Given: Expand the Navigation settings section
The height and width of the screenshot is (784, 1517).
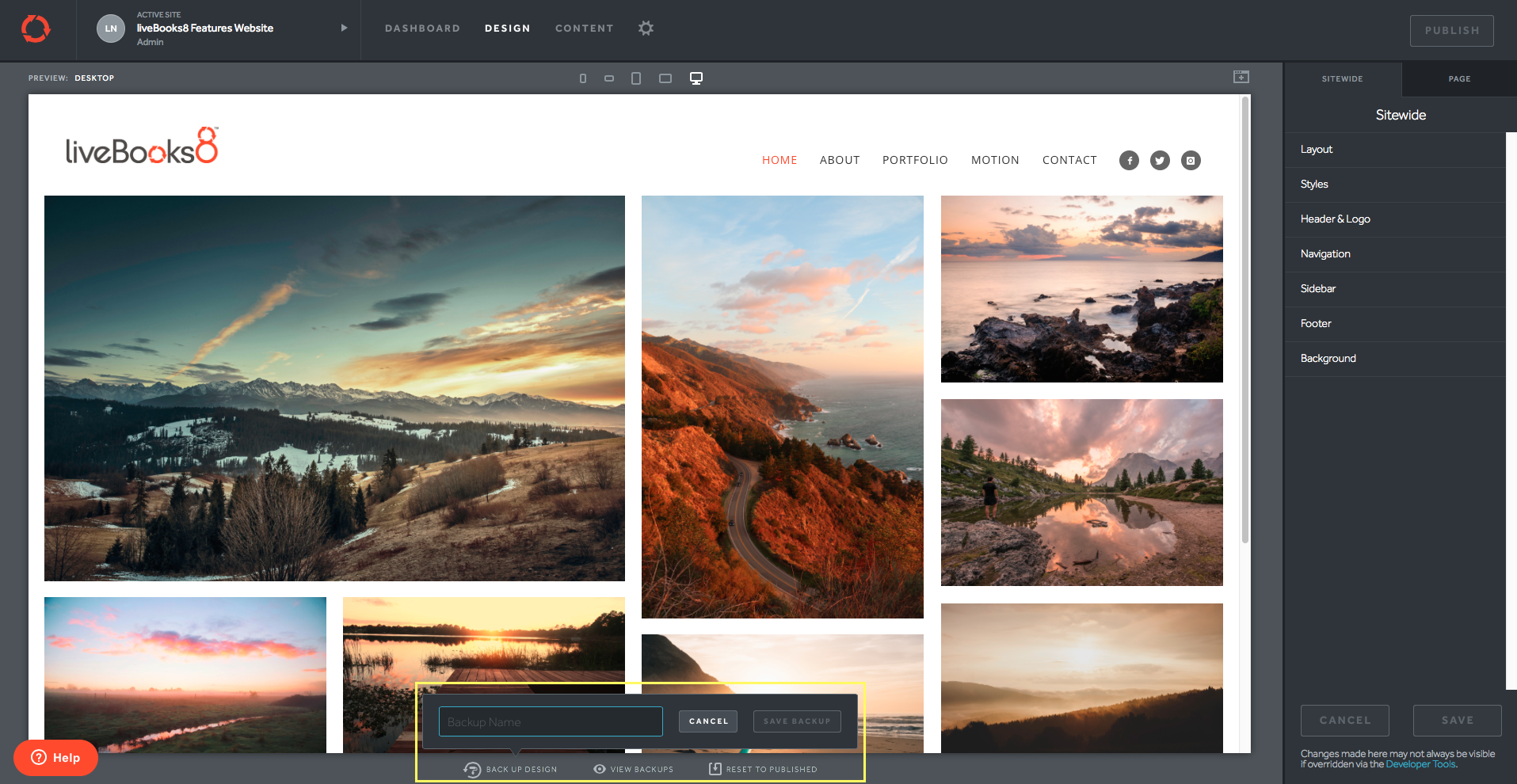Looking at the screenshot, I should 1325,254.
